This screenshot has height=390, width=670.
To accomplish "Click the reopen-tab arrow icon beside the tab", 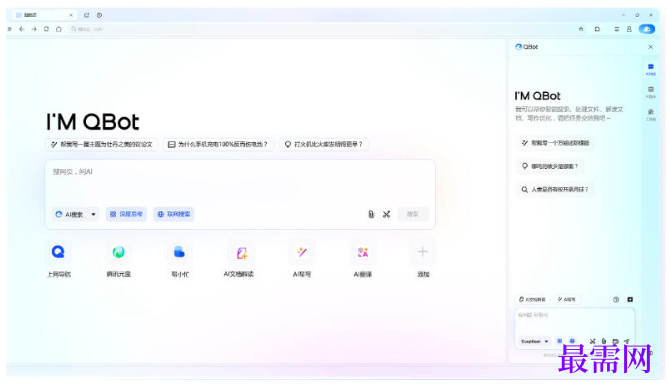I will tap(86, 15).
